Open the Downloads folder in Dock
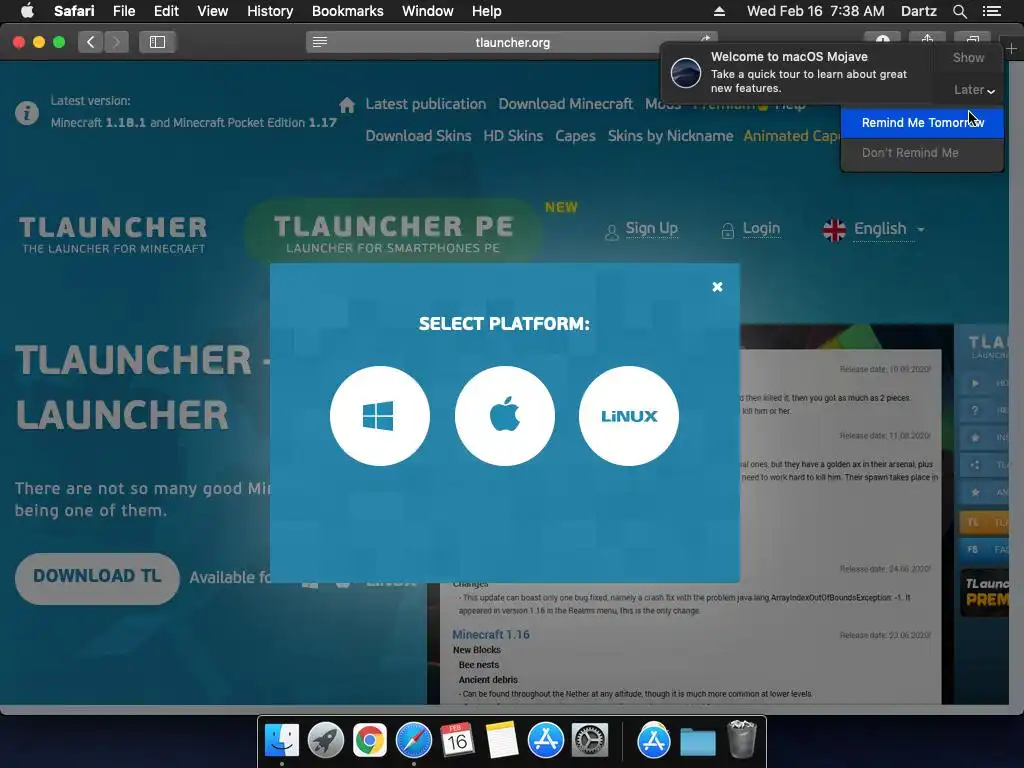This screenshot has height=768, width=1024. coord(697,742)
